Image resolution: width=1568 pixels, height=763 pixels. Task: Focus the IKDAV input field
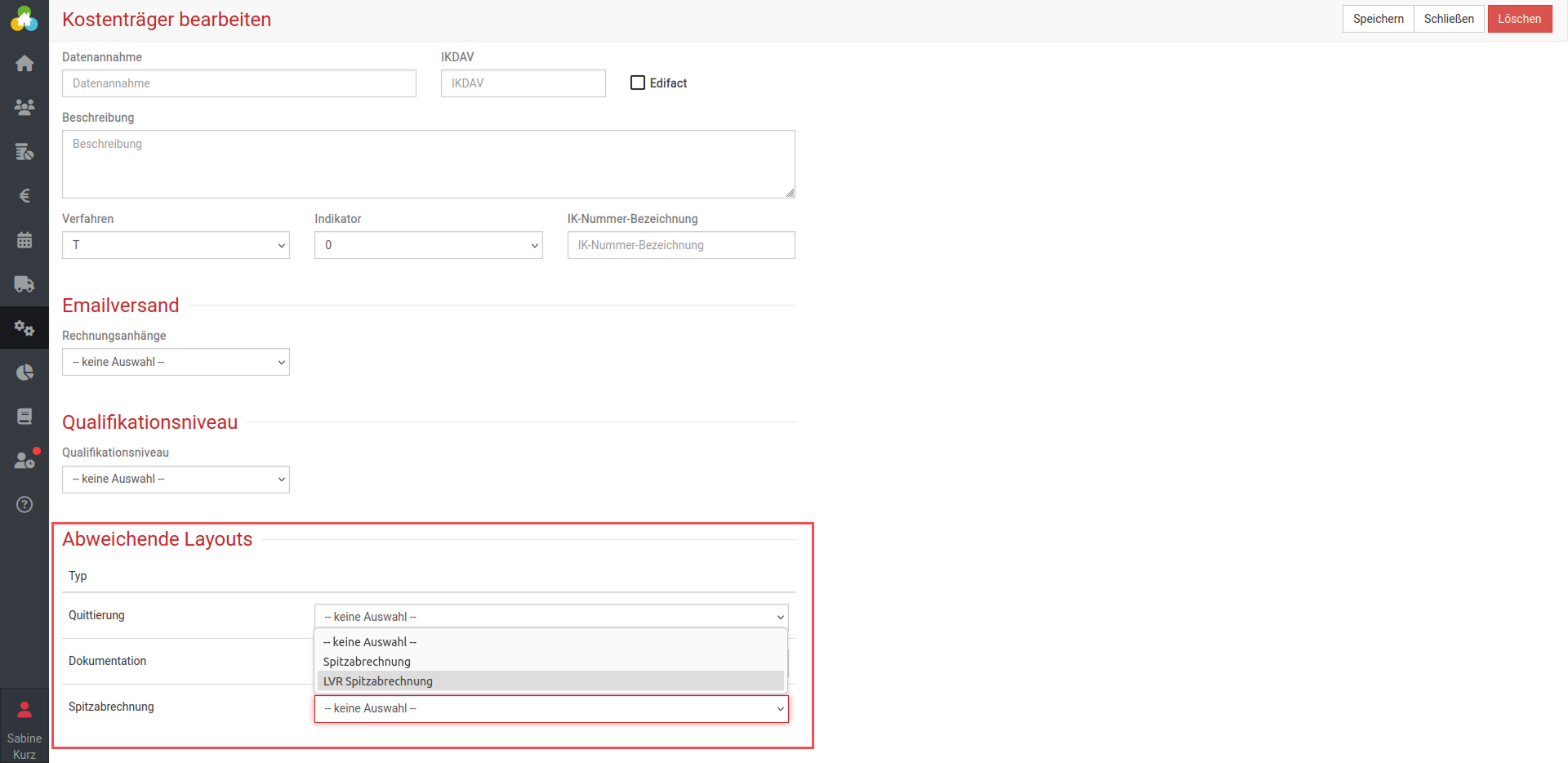pyautogui.click(x=523, y=83)
